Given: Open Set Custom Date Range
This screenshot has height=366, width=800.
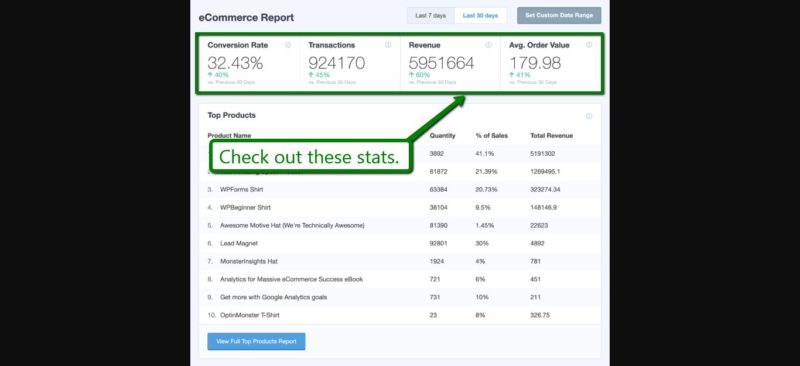Looking at the screenshot, I should [559, 15].
